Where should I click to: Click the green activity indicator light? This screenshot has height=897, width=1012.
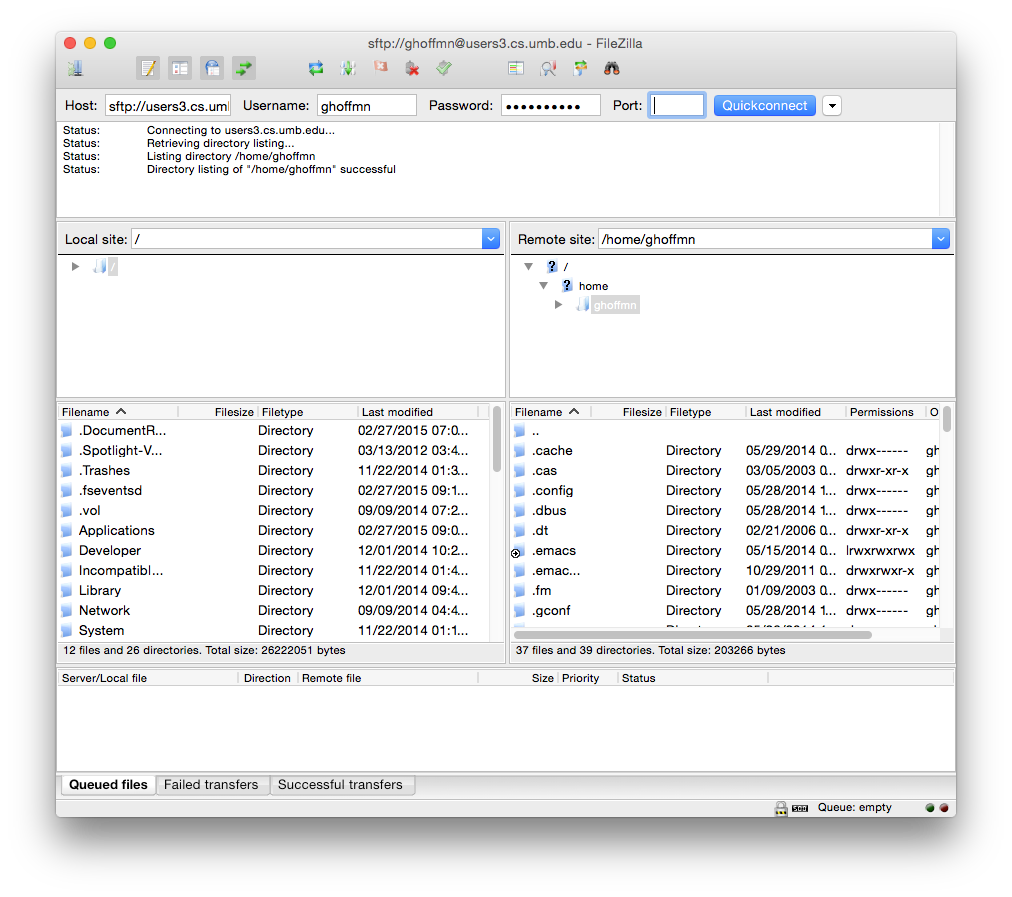pos(930,808)
